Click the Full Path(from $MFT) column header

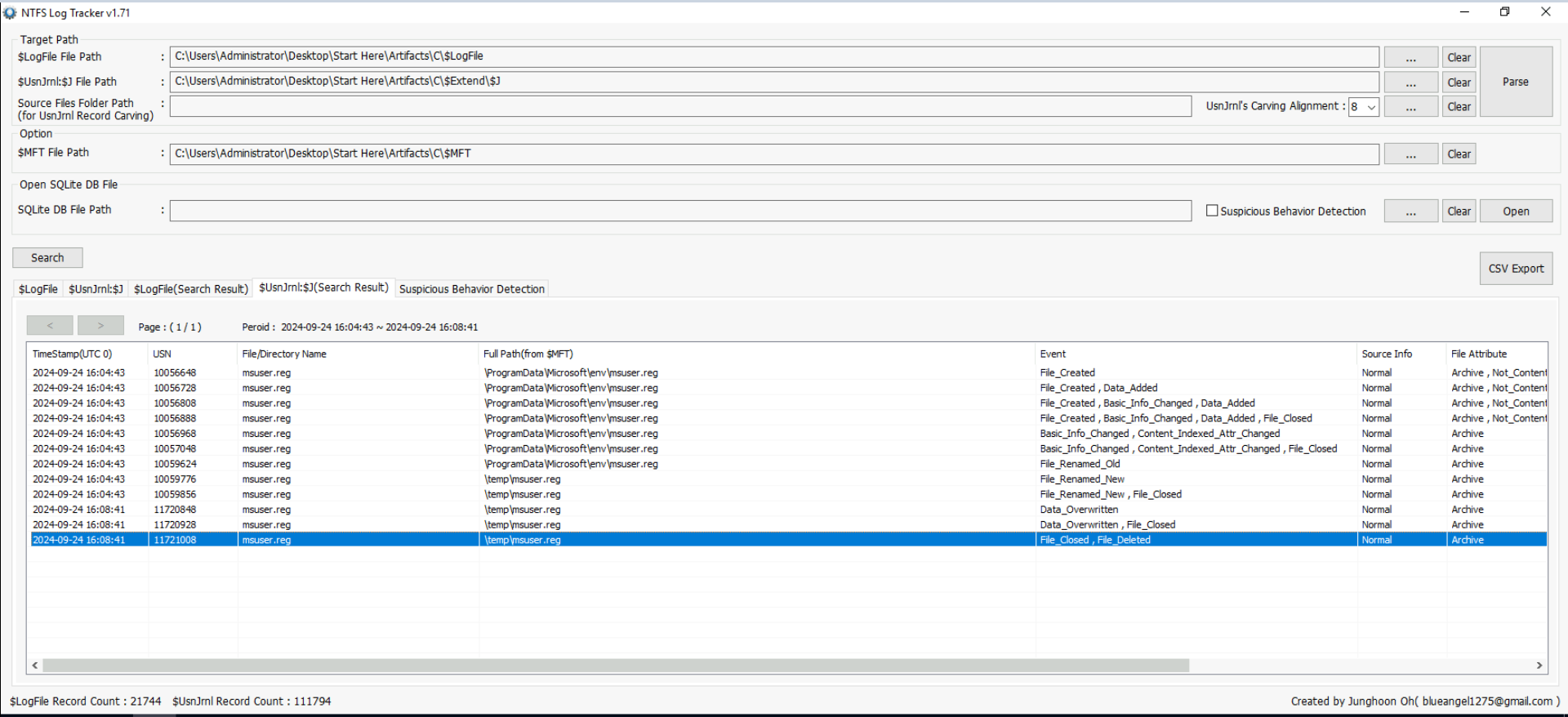click(757, 354)
